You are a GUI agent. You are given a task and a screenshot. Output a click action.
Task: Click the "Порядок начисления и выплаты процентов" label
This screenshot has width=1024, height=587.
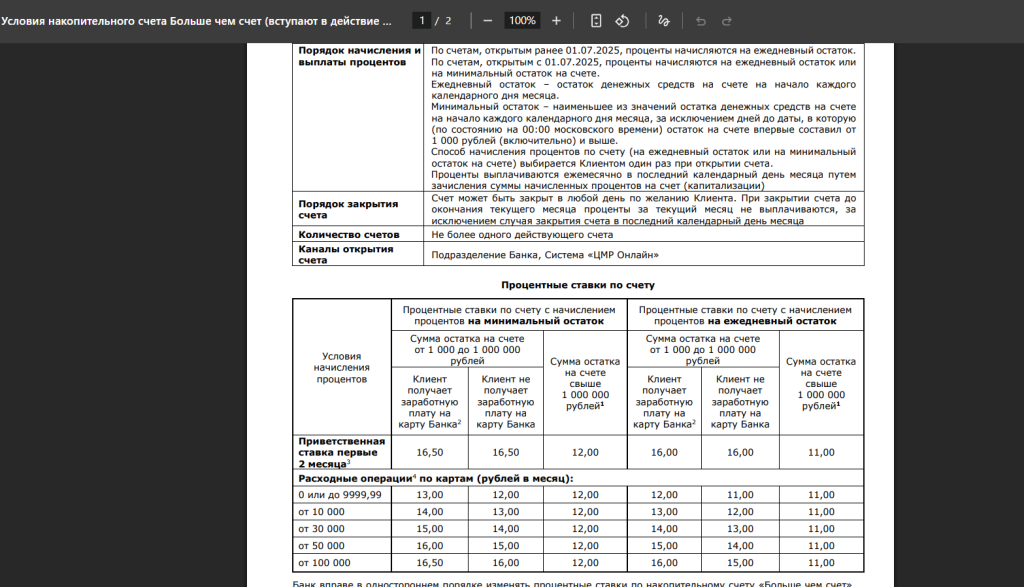coord(360,56)
